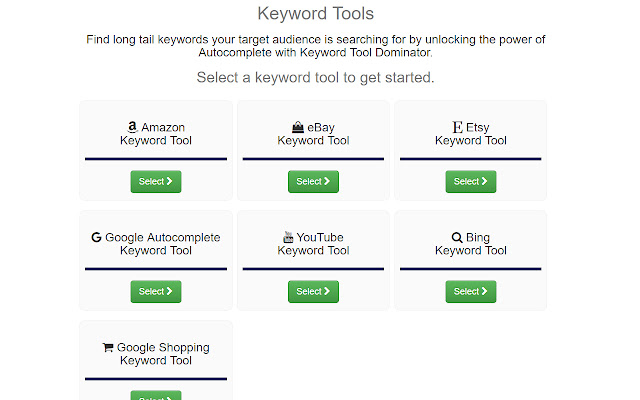Click the Keyword Tools page heading
640x400 pixels.
coord(316,14)
